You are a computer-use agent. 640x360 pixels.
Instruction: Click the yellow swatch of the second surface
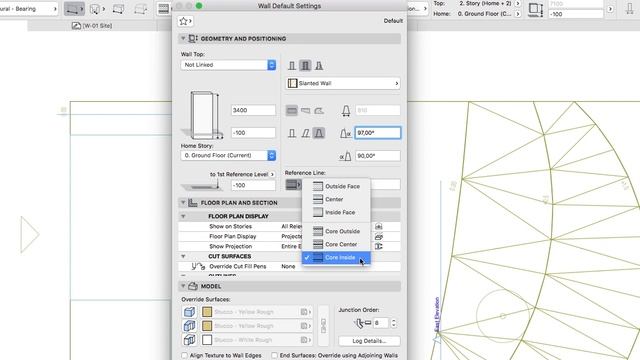207,326
